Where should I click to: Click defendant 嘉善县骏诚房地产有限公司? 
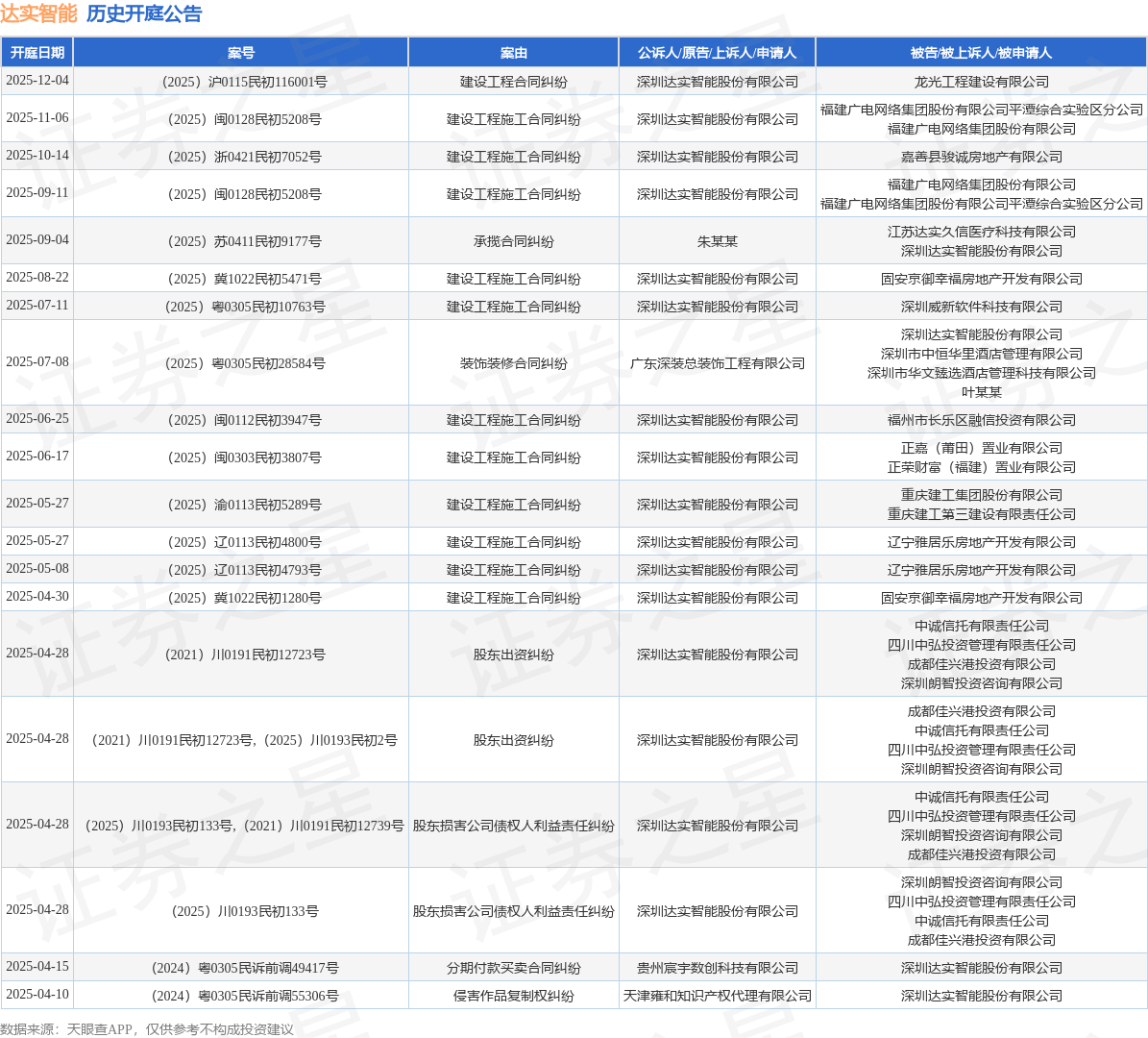[981, 157]
